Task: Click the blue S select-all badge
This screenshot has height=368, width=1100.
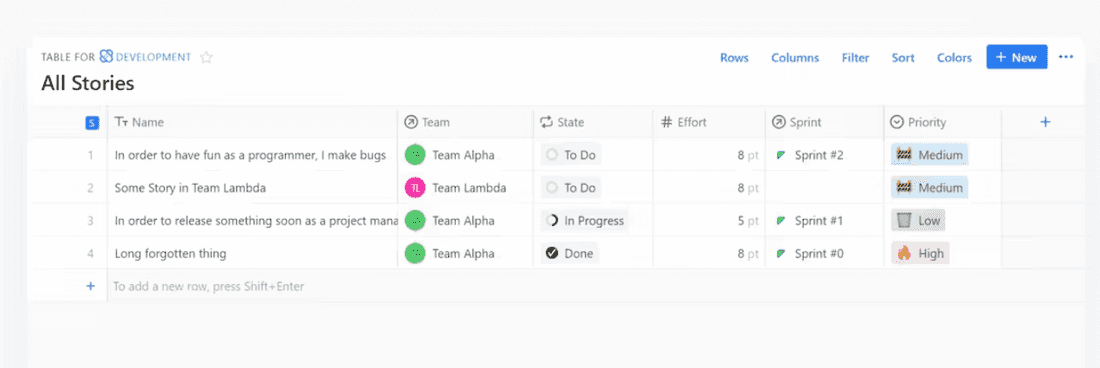Action: tap(91, 123)
